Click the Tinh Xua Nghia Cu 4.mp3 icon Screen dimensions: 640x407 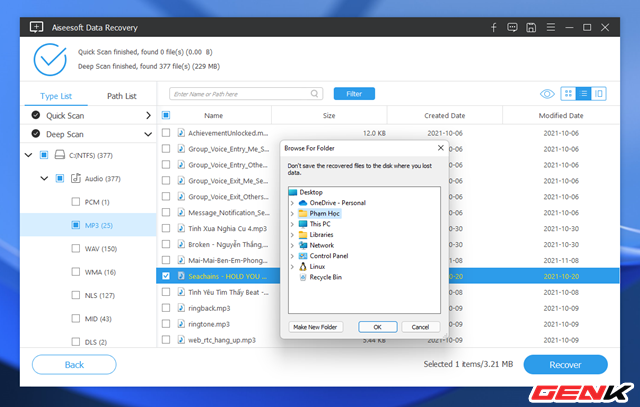point(181,228)
